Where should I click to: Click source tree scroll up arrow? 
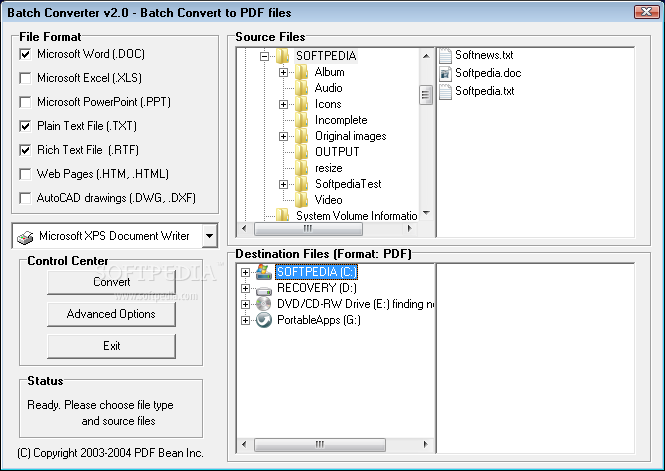[x=426, y=56]
